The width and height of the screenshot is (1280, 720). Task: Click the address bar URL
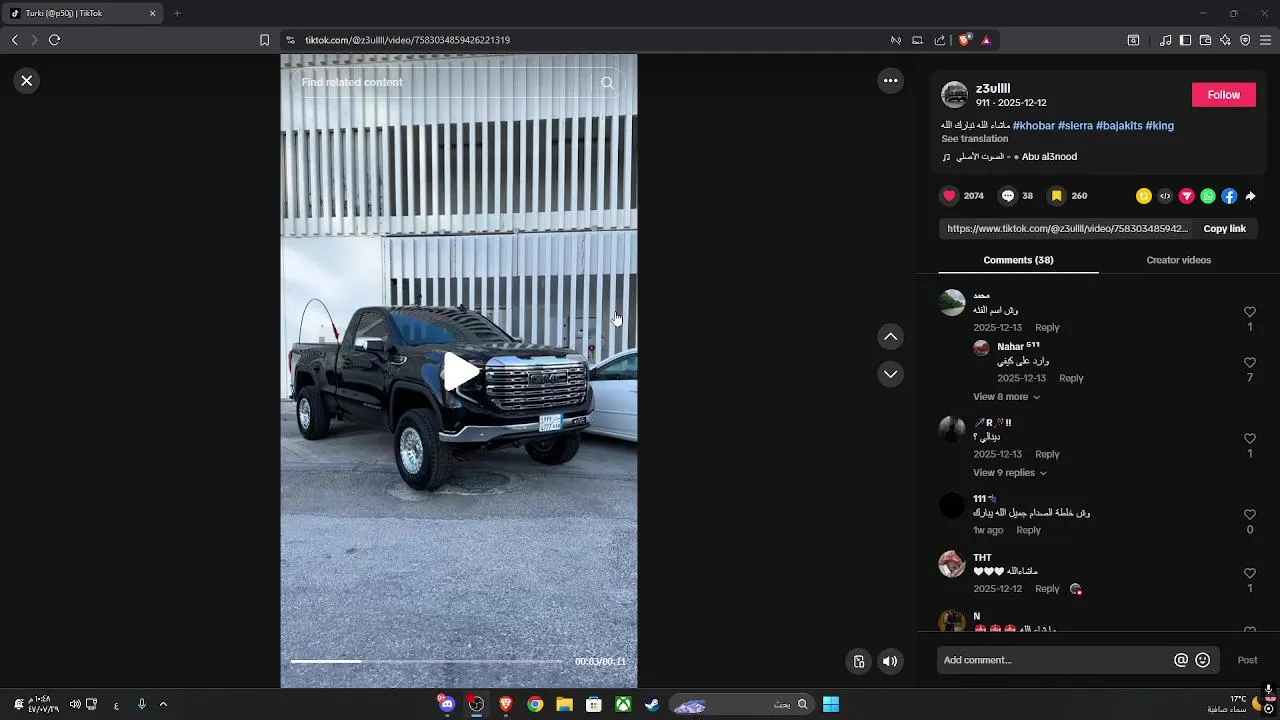(x=407, y=40)
